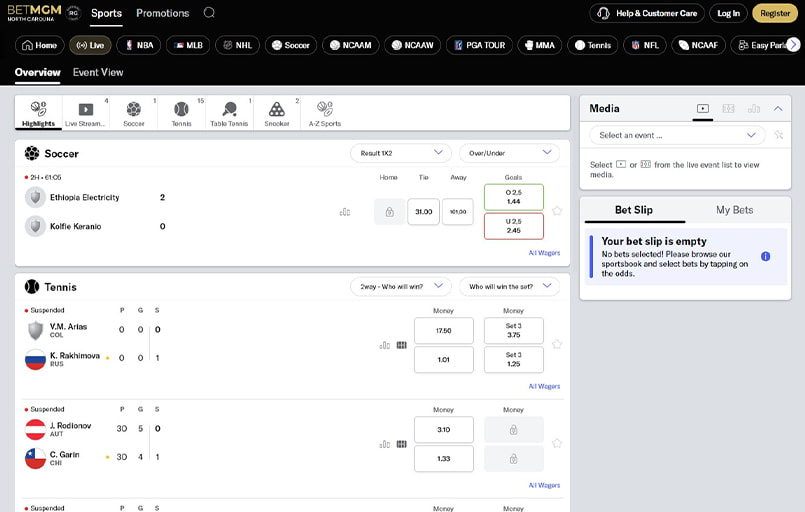
Task: Open NHL section
Action: click(237, 45)
